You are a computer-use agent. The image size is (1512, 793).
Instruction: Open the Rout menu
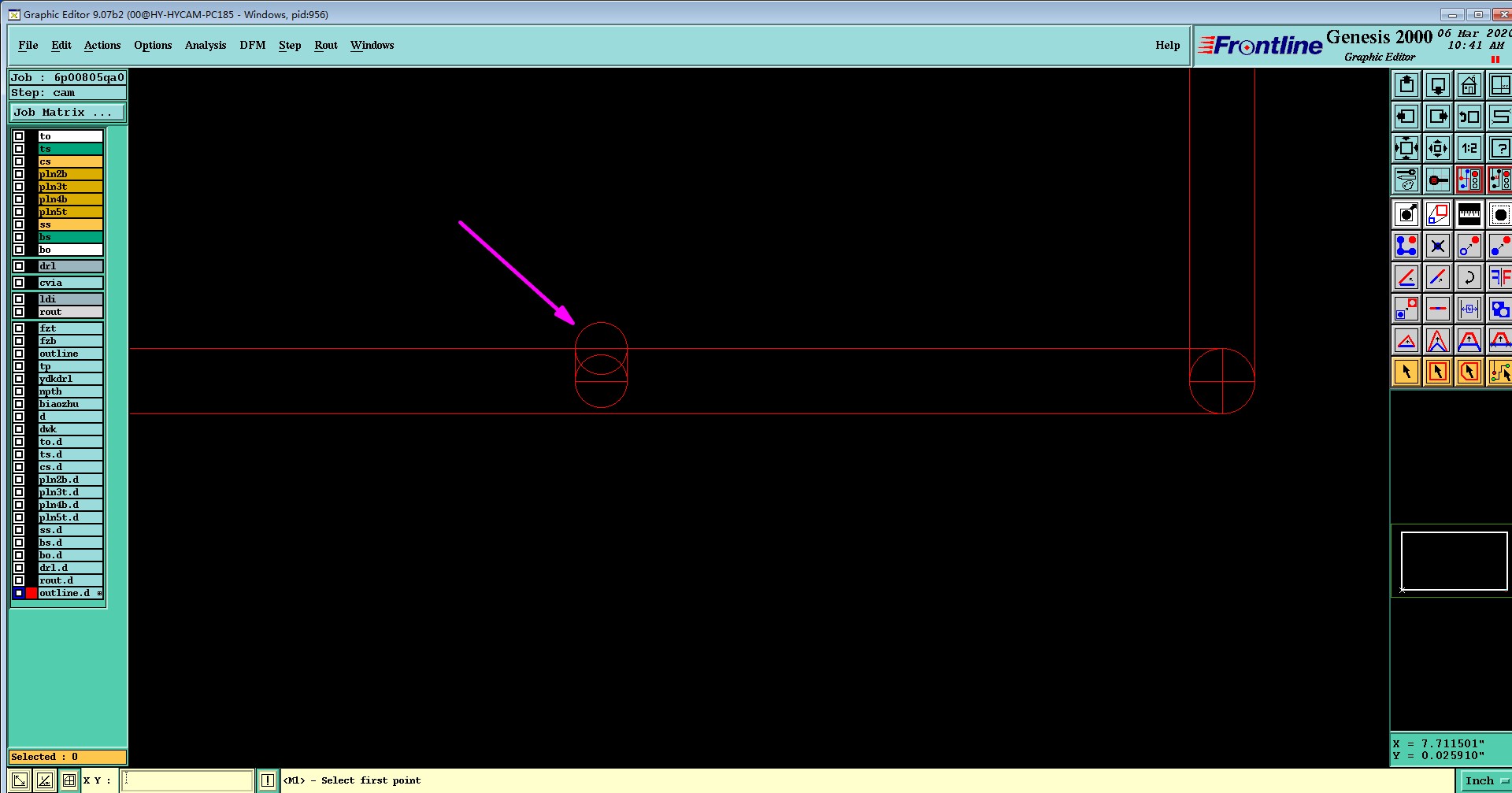pos(326,46)
